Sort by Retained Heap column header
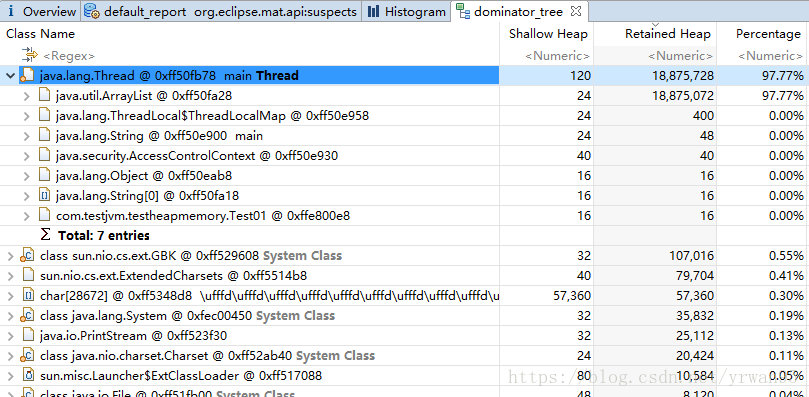The image size is (809, 397). (x=668, y=34)
